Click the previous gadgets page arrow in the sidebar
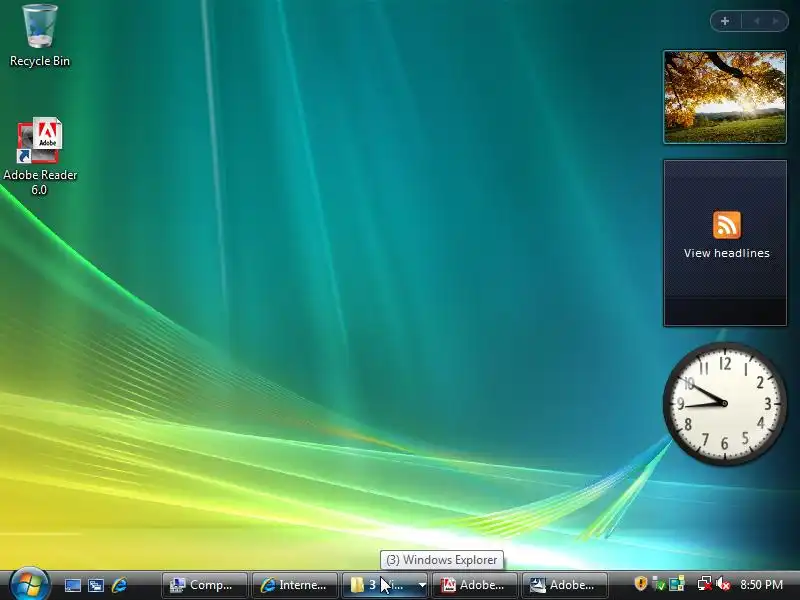Viewport: 800px width, 600px height. click(757, 21)
